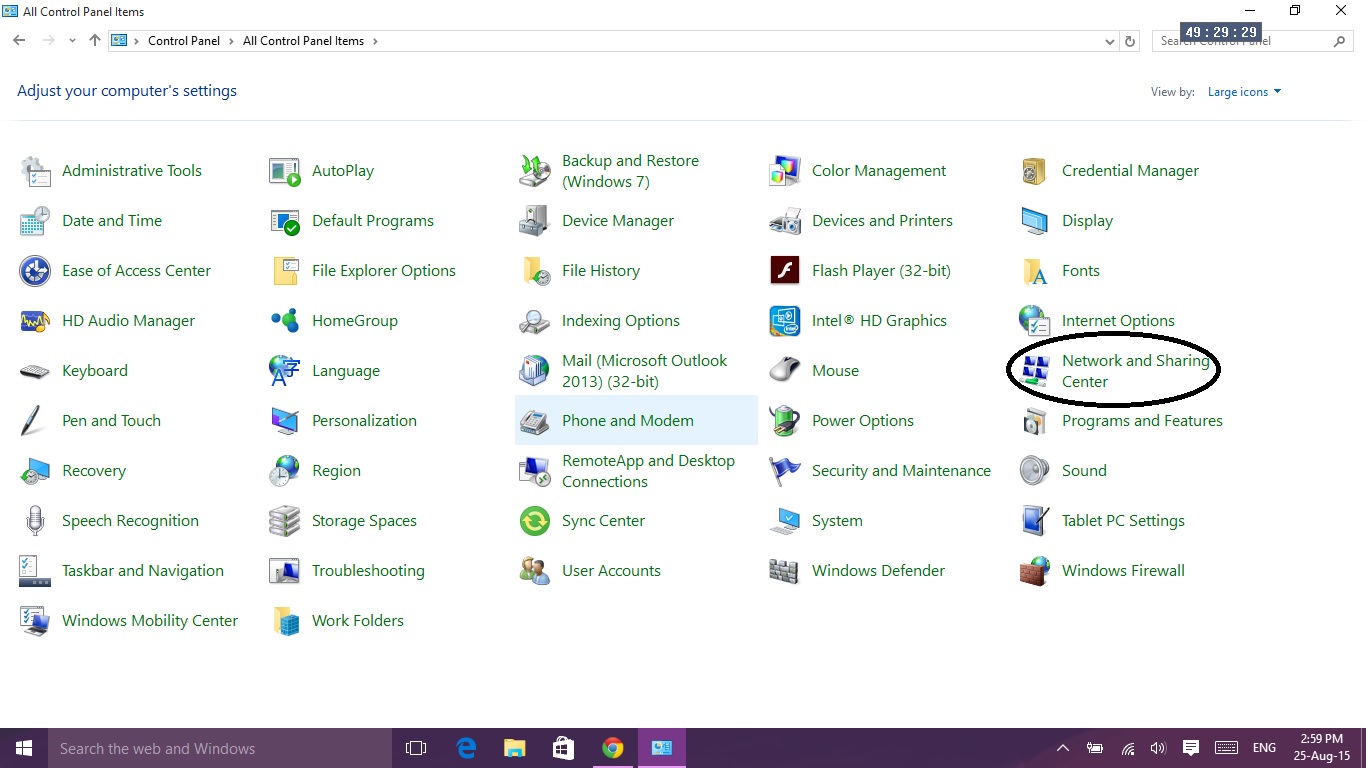Viewport: 1366px width, 768px height.
Task: Click All Control Panel Items breadcrumb
Action: point(303,41)
